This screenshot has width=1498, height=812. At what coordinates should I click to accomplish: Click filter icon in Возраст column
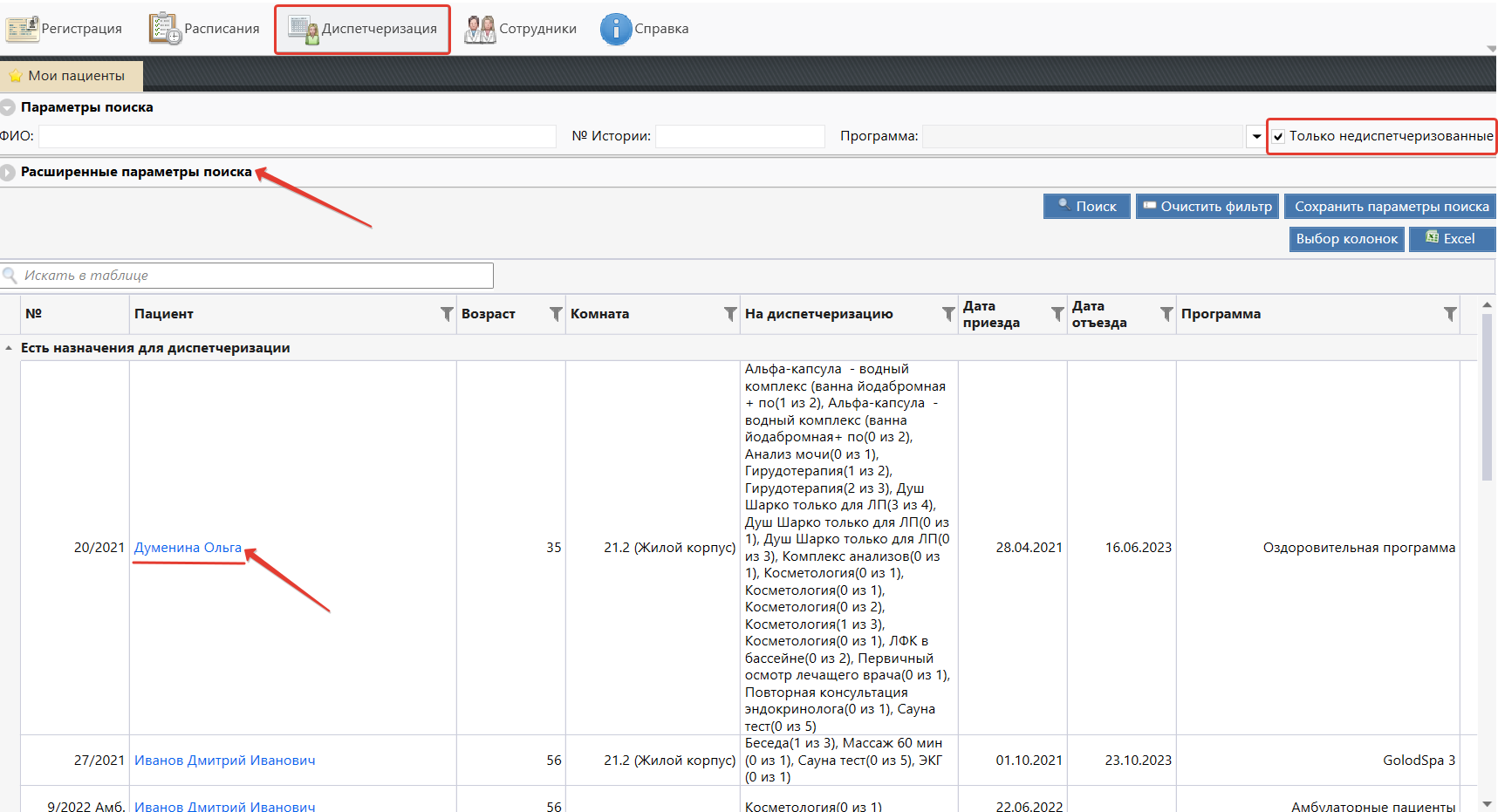[x=556, y=314]
